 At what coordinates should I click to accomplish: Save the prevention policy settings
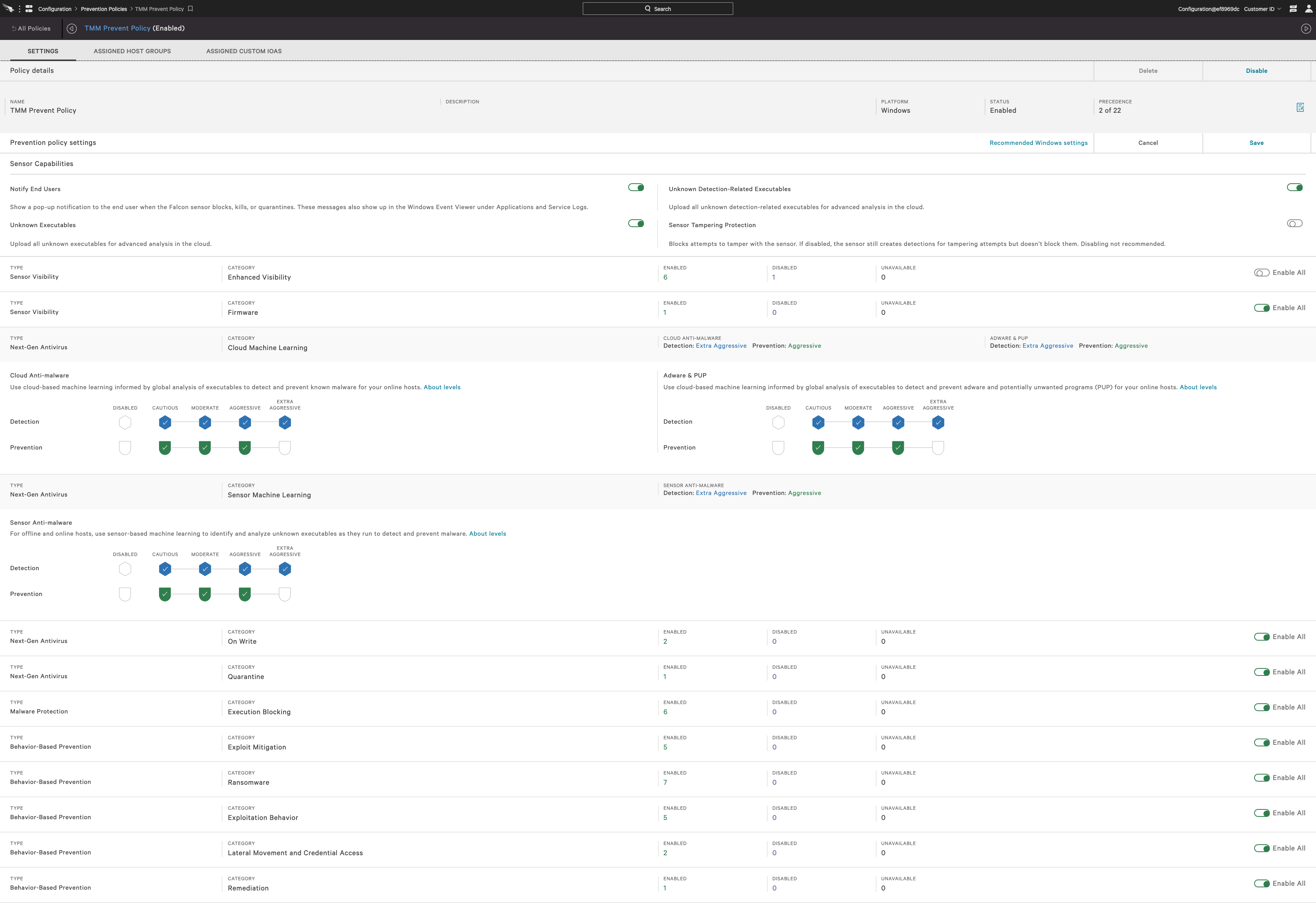click(x=1256, y=143)
